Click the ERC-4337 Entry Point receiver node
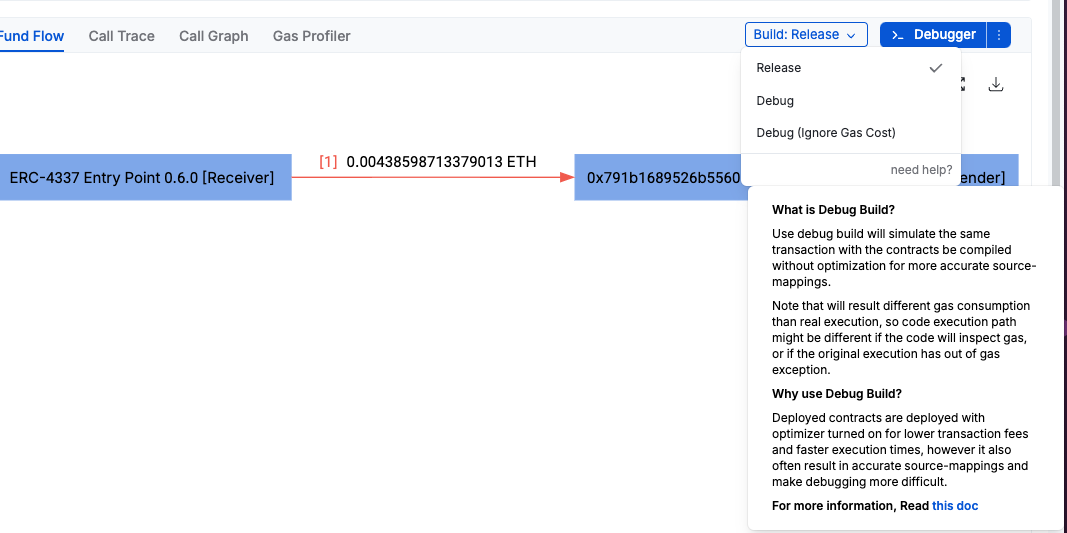The image size is (1067, 533). (x=142, y=178)
